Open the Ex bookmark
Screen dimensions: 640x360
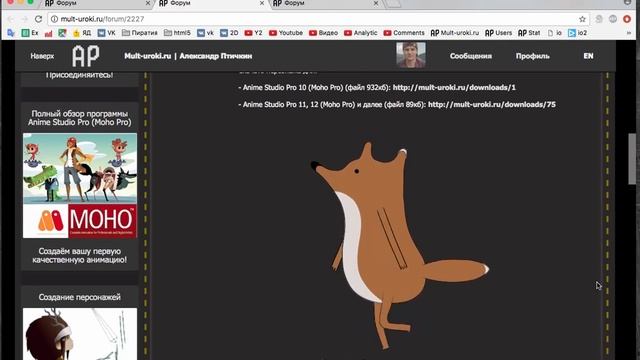pyautogui.click(x=30, y=33)
